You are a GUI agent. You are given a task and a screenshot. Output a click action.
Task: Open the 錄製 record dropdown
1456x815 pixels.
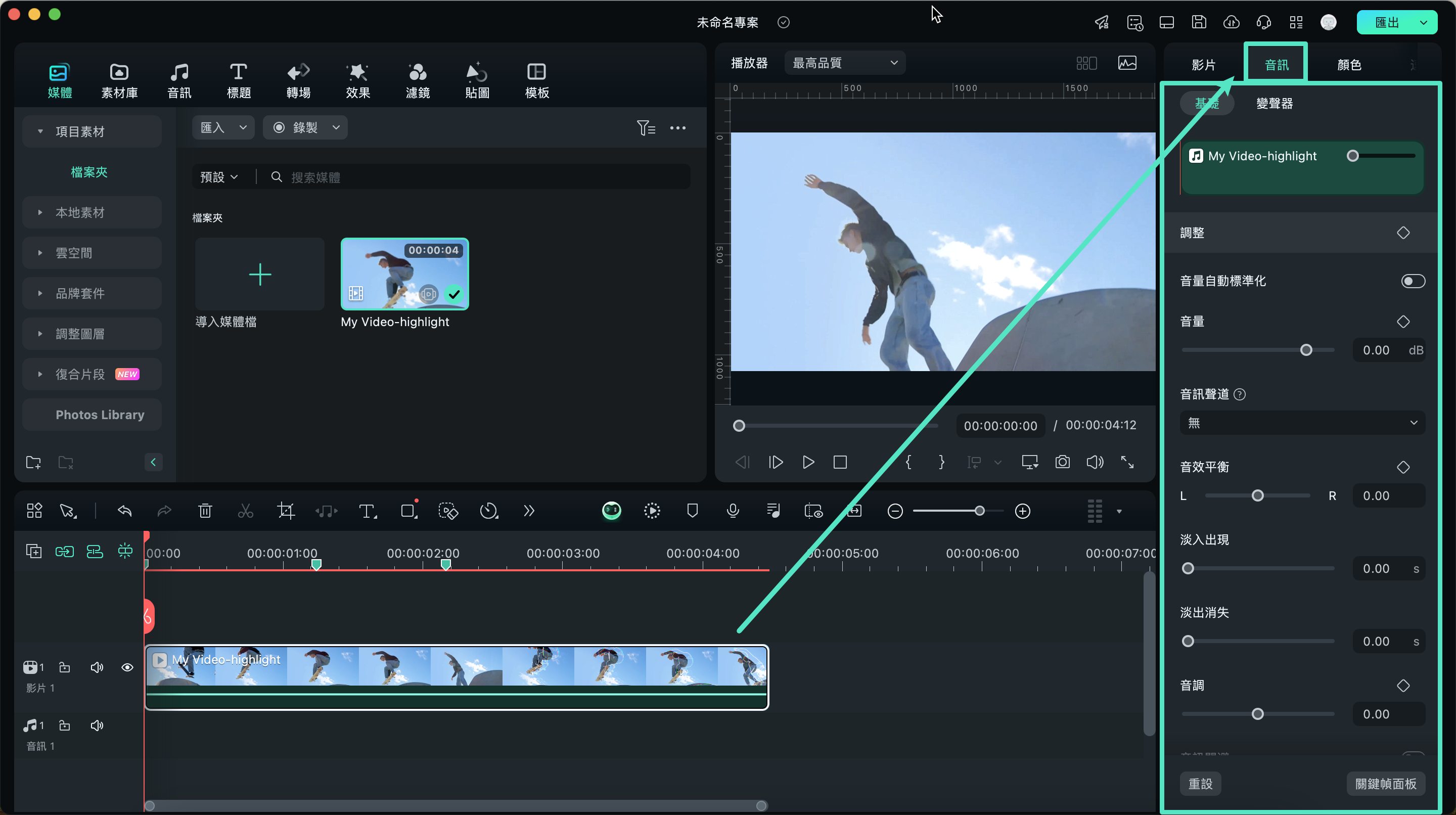(305, 127)
